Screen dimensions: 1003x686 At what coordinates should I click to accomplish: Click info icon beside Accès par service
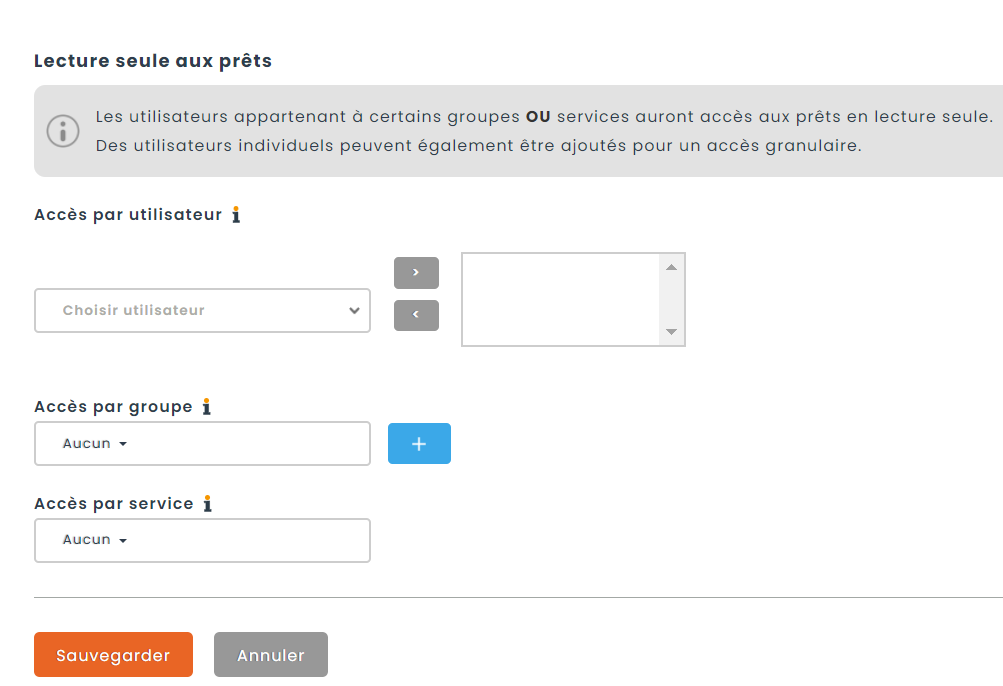click(207, 504)
